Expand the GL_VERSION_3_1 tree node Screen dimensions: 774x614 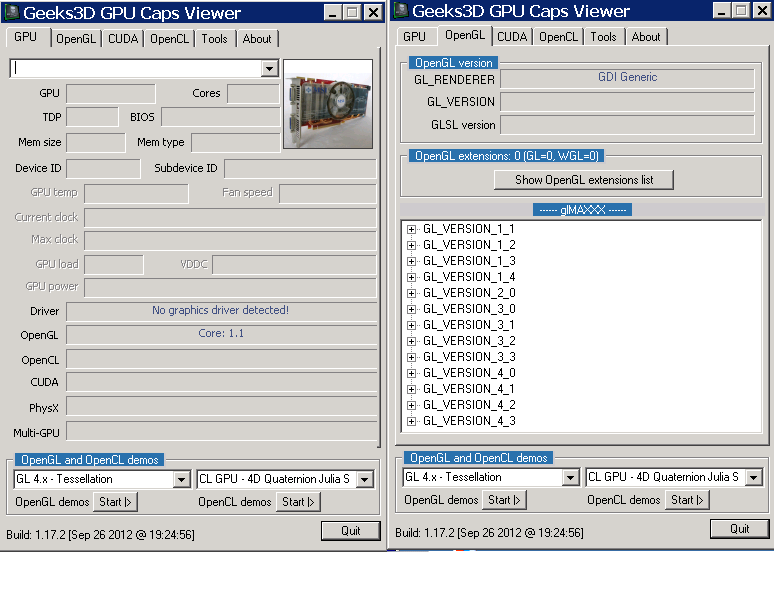tap(411, 325)
